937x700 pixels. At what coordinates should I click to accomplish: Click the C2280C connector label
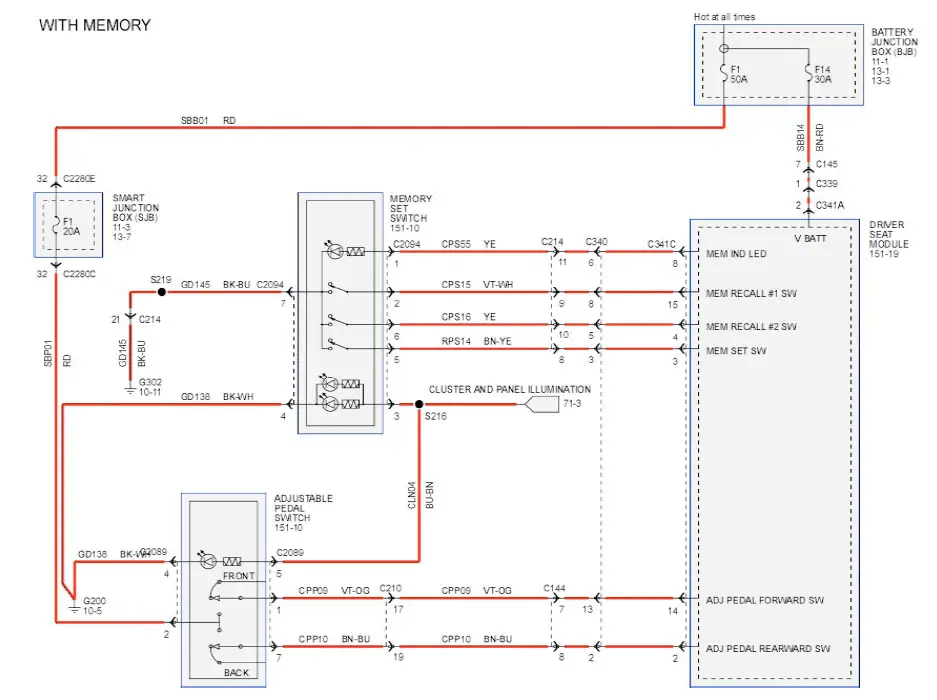pos(79,274)
